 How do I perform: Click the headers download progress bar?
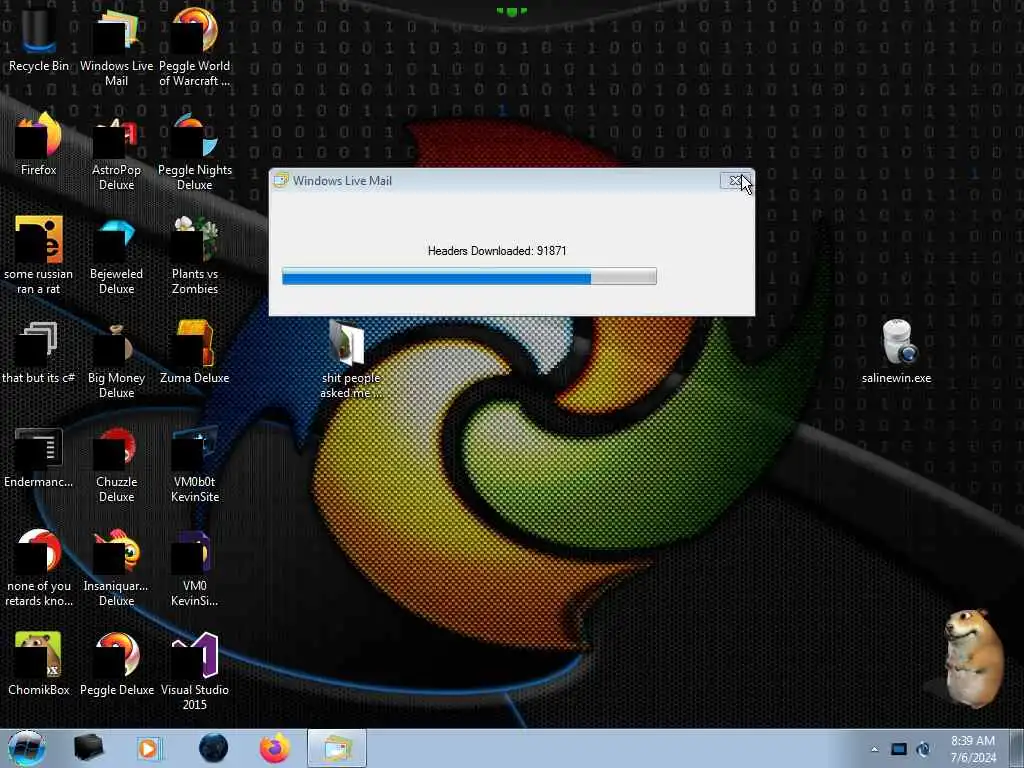tap(469, 276)
